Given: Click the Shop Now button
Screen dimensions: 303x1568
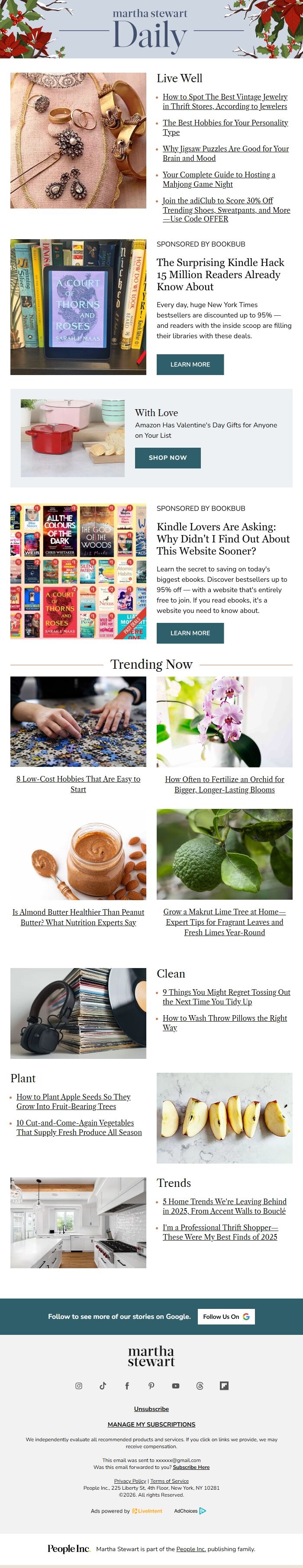Looking at the screenshot, I should 168,457.
